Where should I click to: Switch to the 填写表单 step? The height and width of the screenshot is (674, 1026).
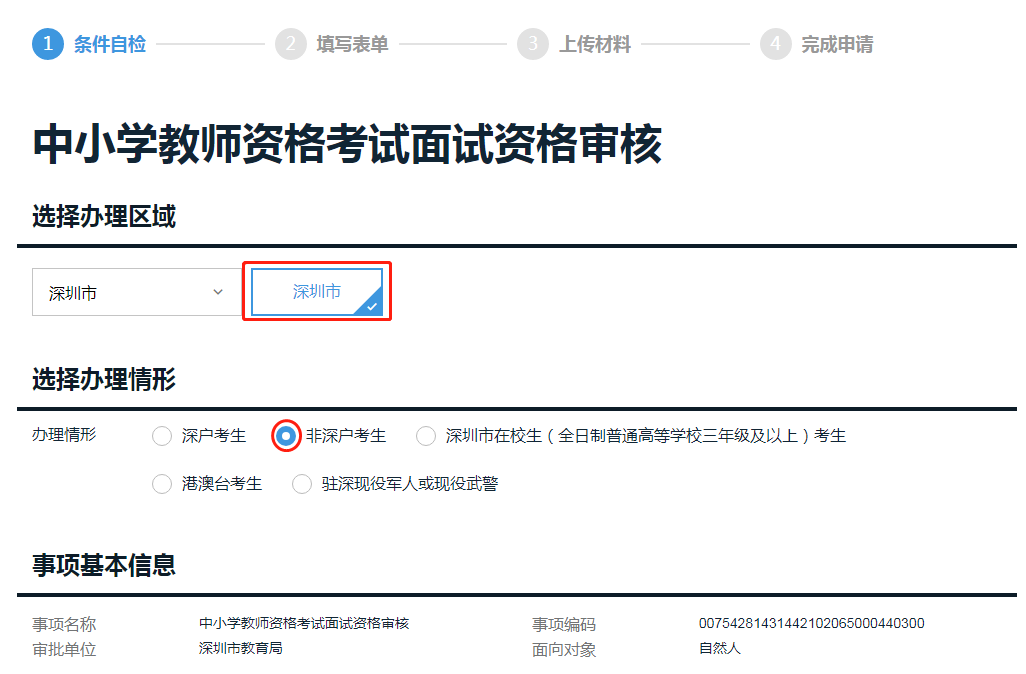[x=352, y=45]
